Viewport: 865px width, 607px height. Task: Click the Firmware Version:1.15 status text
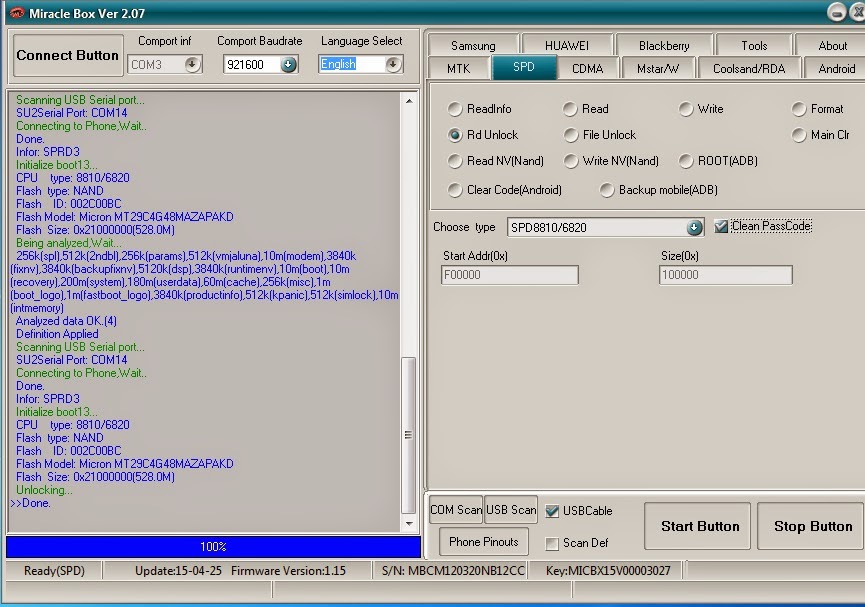(x=288, y=571)
